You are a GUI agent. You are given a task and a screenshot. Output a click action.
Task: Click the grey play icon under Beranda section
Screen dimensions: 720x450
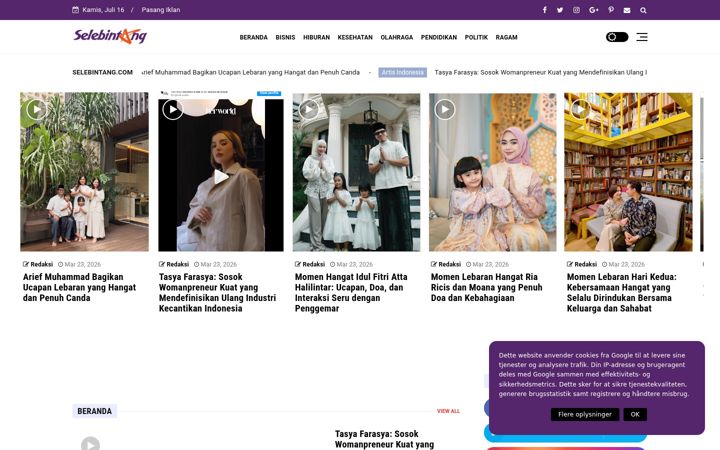click(90, 444)
